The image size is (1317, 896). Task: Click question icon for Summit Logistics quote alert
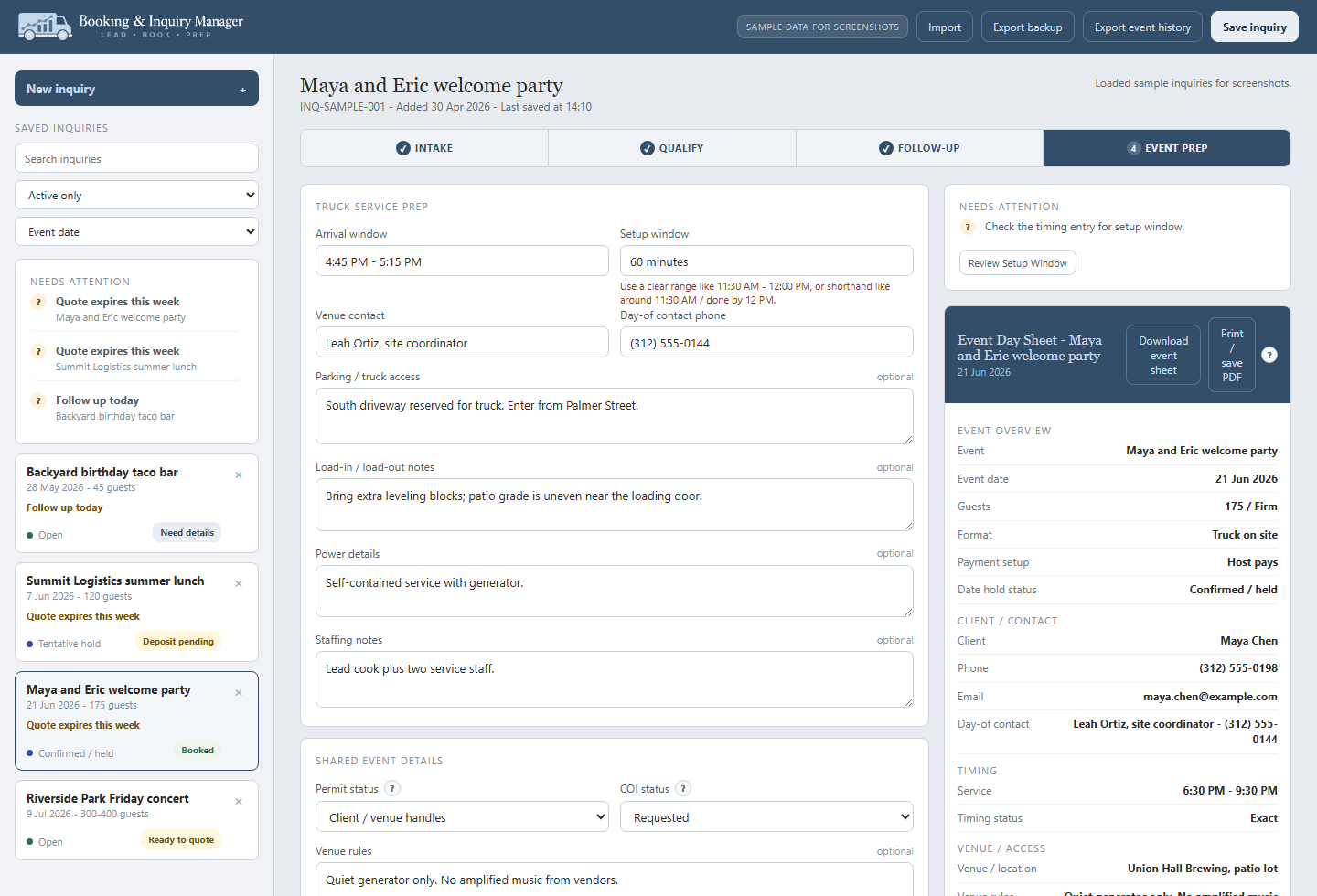pyautogui.click(x=38, y=351)
